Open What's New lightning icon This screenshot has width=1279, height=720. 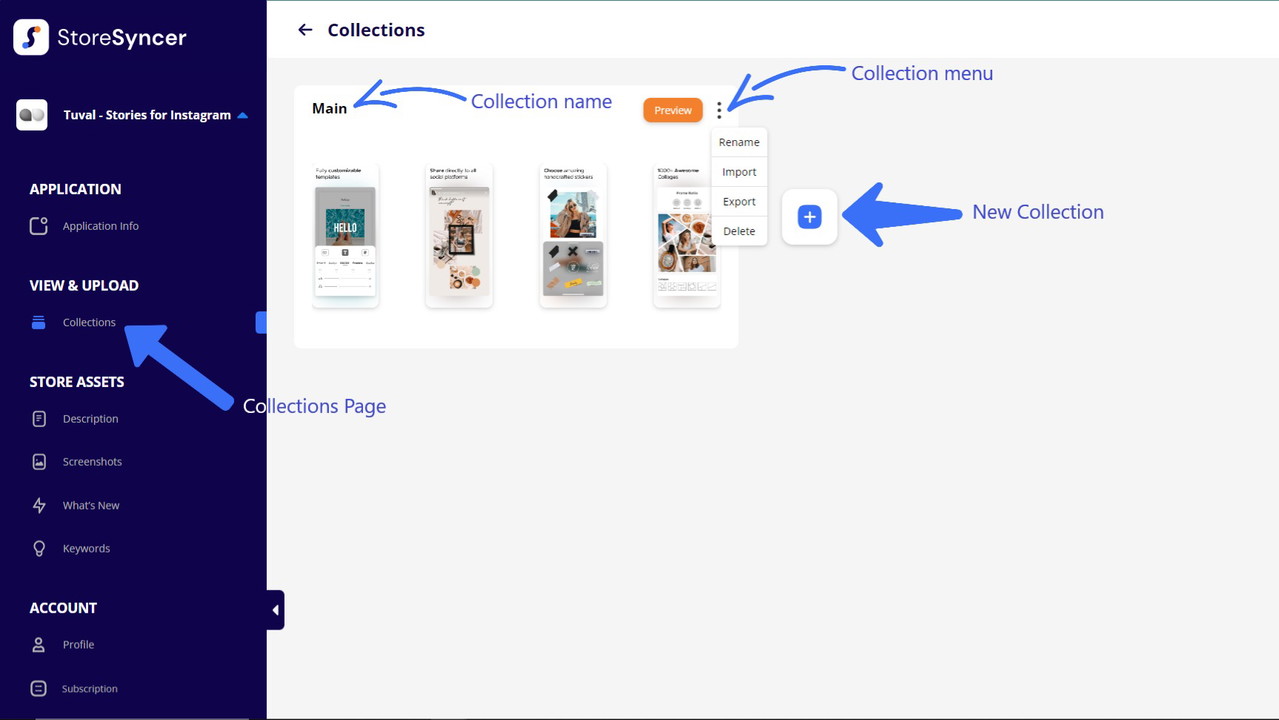pyautogui.click(x=39, y=505)
